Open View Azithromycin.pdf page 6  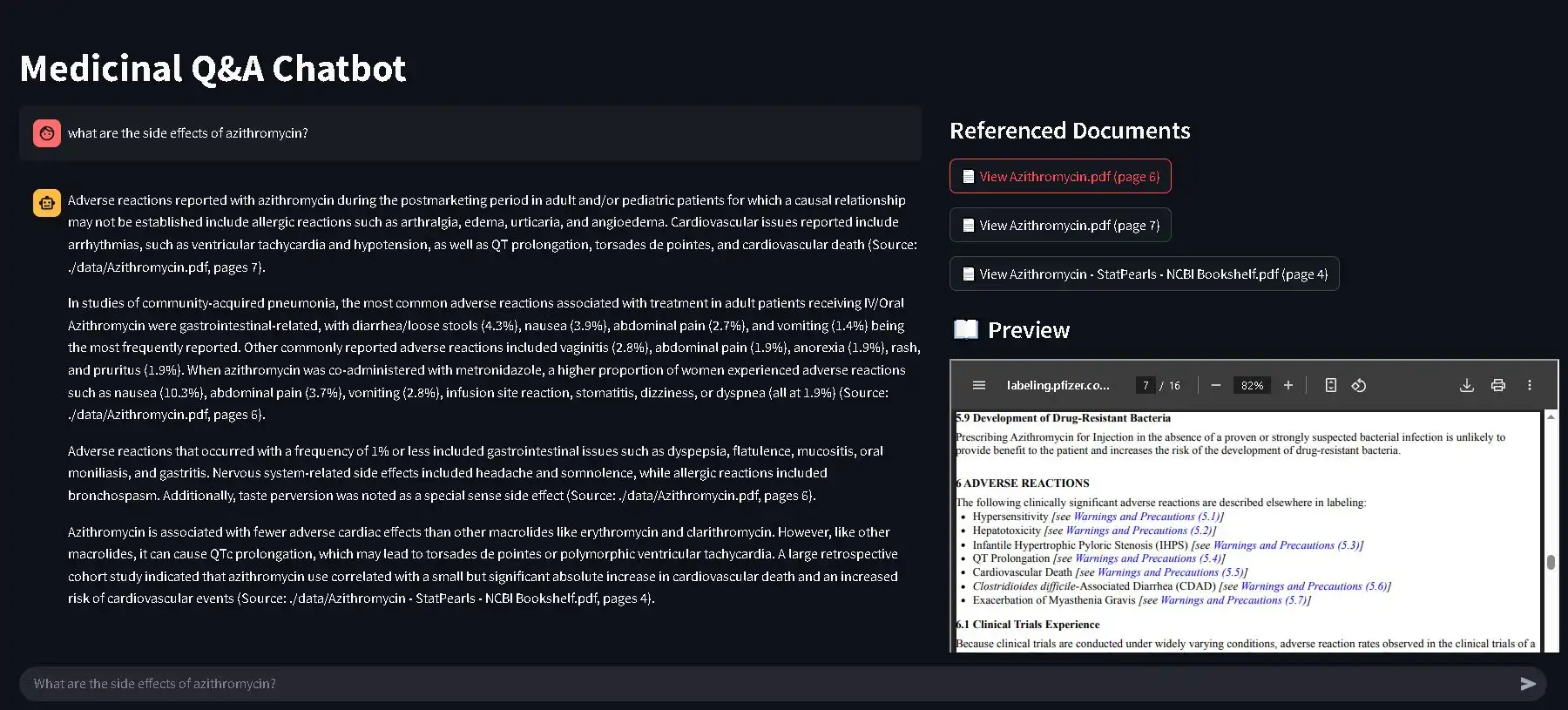coord(1060,176)
